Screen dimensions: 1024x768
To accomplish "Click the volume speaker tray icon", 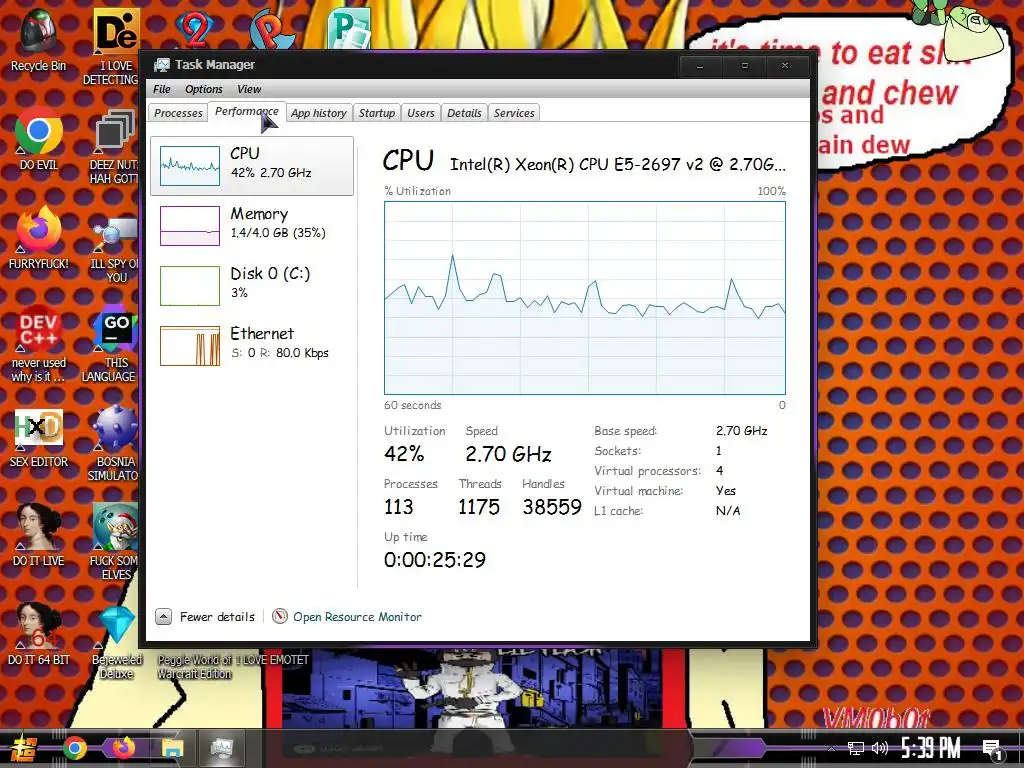I will [880, 748].
